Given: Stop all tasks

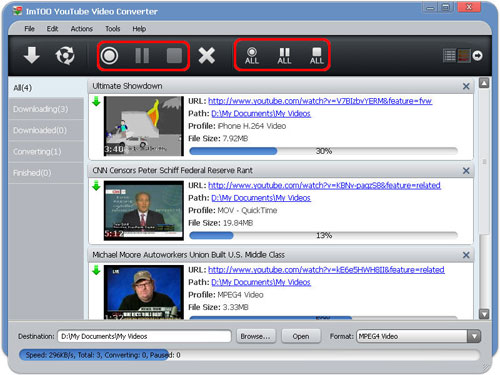Looking at the screenshot, I should pos(316,56).
